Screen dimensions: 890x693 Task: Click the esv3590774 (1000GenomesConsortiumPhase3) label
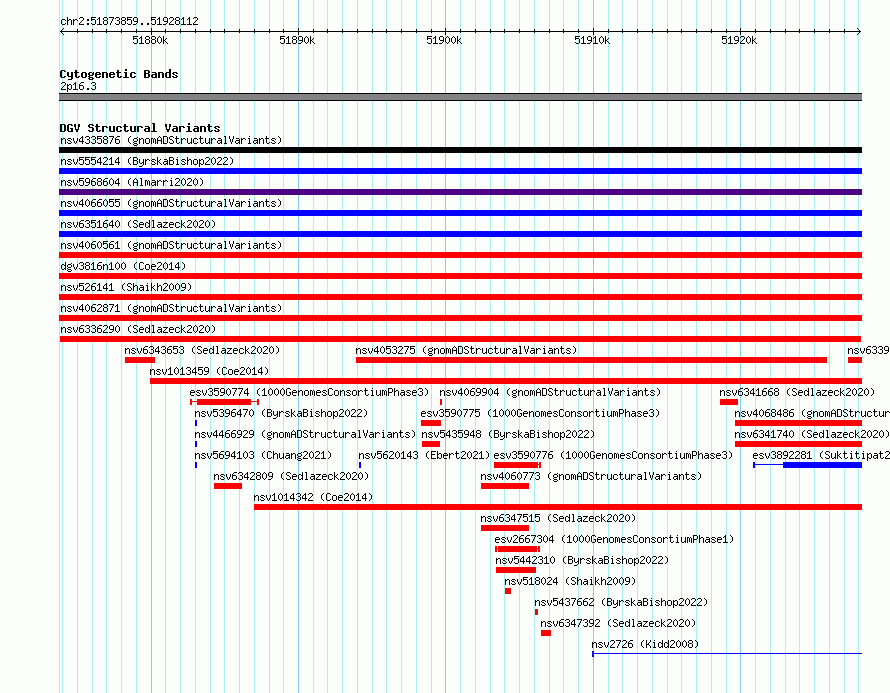[x=309, y=392]
